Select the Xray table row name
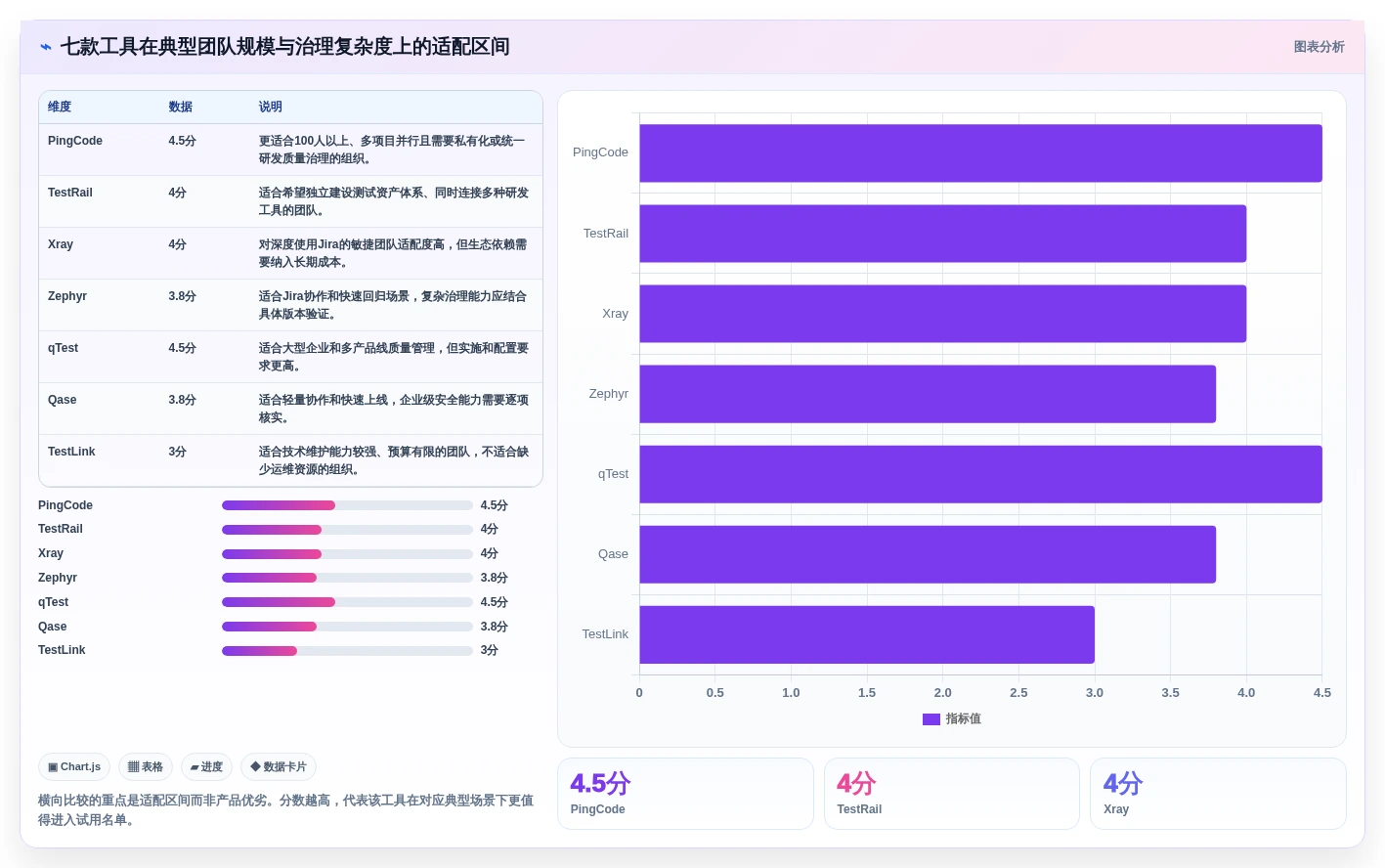Viewport: 1385px width, 868px height. pyautogui.click(x=61, y=244)
